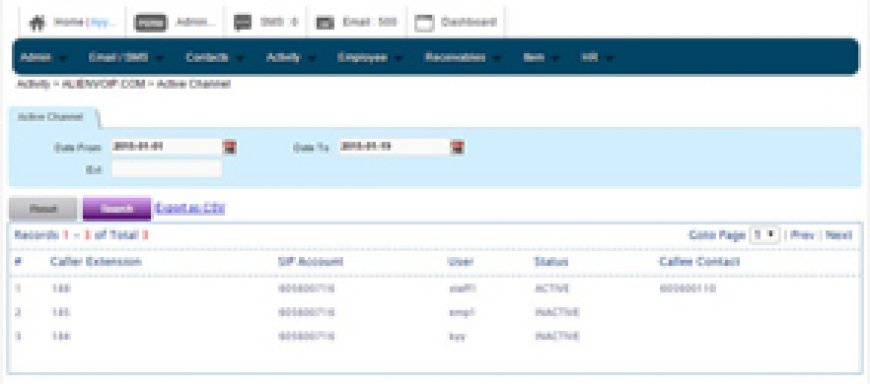Click the purple Search button
870x384 pixels.
point(117,209)
